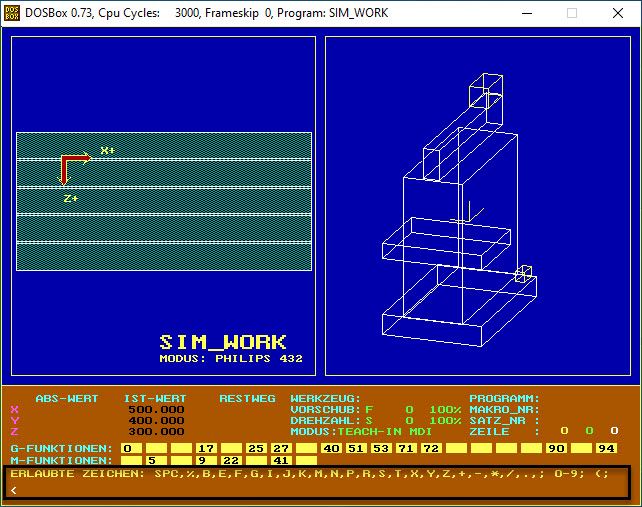The image size is (642, 507).
Task: Click the DOSBox icon in title bar
Action: pyautogui.click(x=12, y=13)
